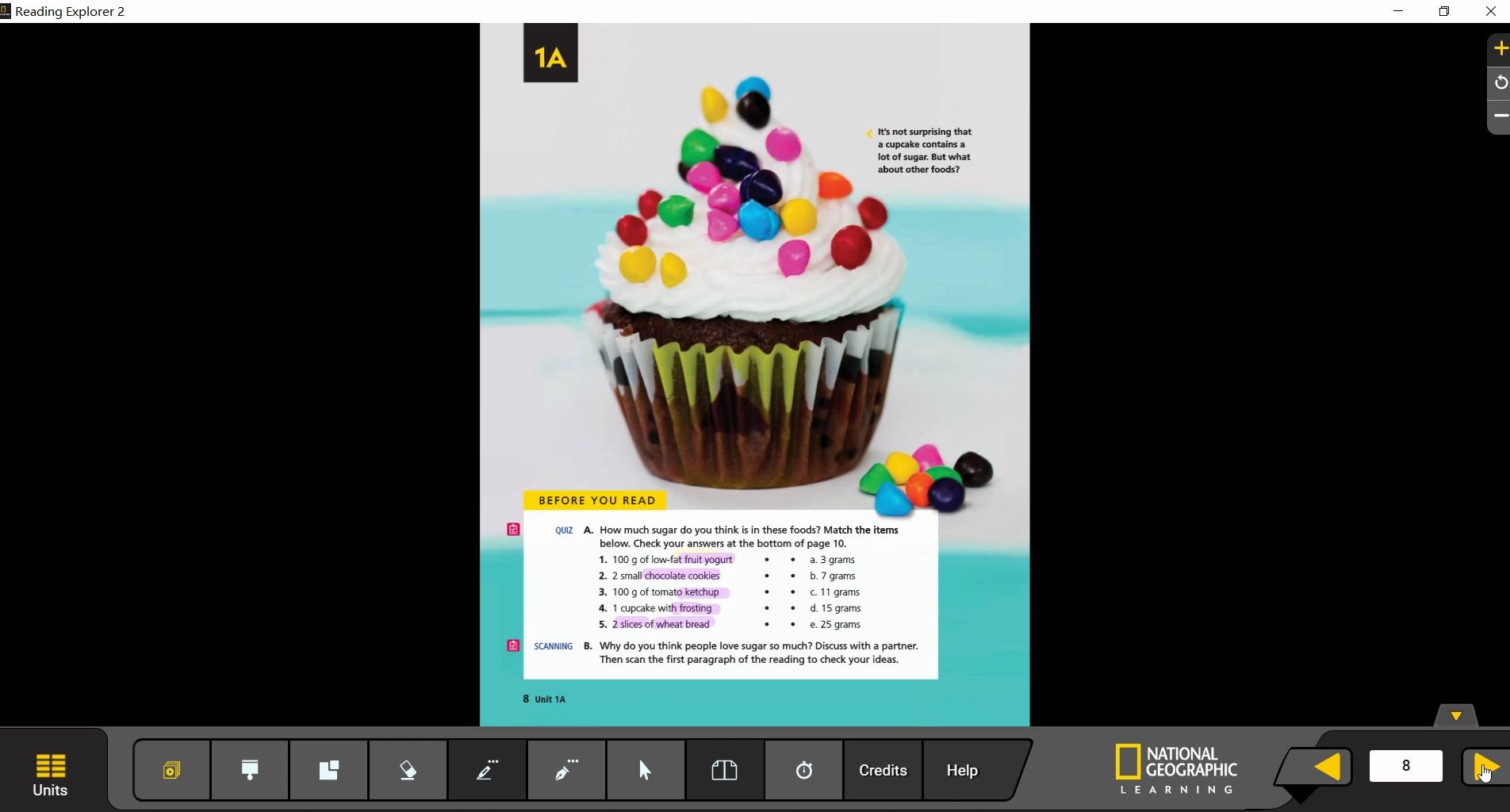This screenshot has height=812, width=1510.
Task: Go to the previous page
Action: point(1327,767)
